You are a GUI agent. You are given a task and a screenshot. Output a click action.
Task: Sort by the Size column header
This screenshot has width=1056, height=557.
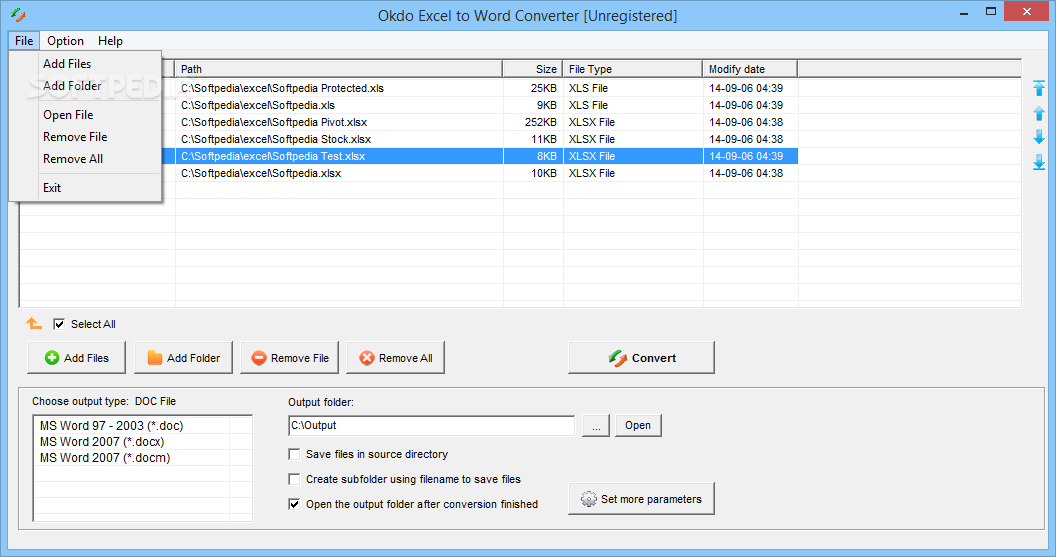[533, 69]
